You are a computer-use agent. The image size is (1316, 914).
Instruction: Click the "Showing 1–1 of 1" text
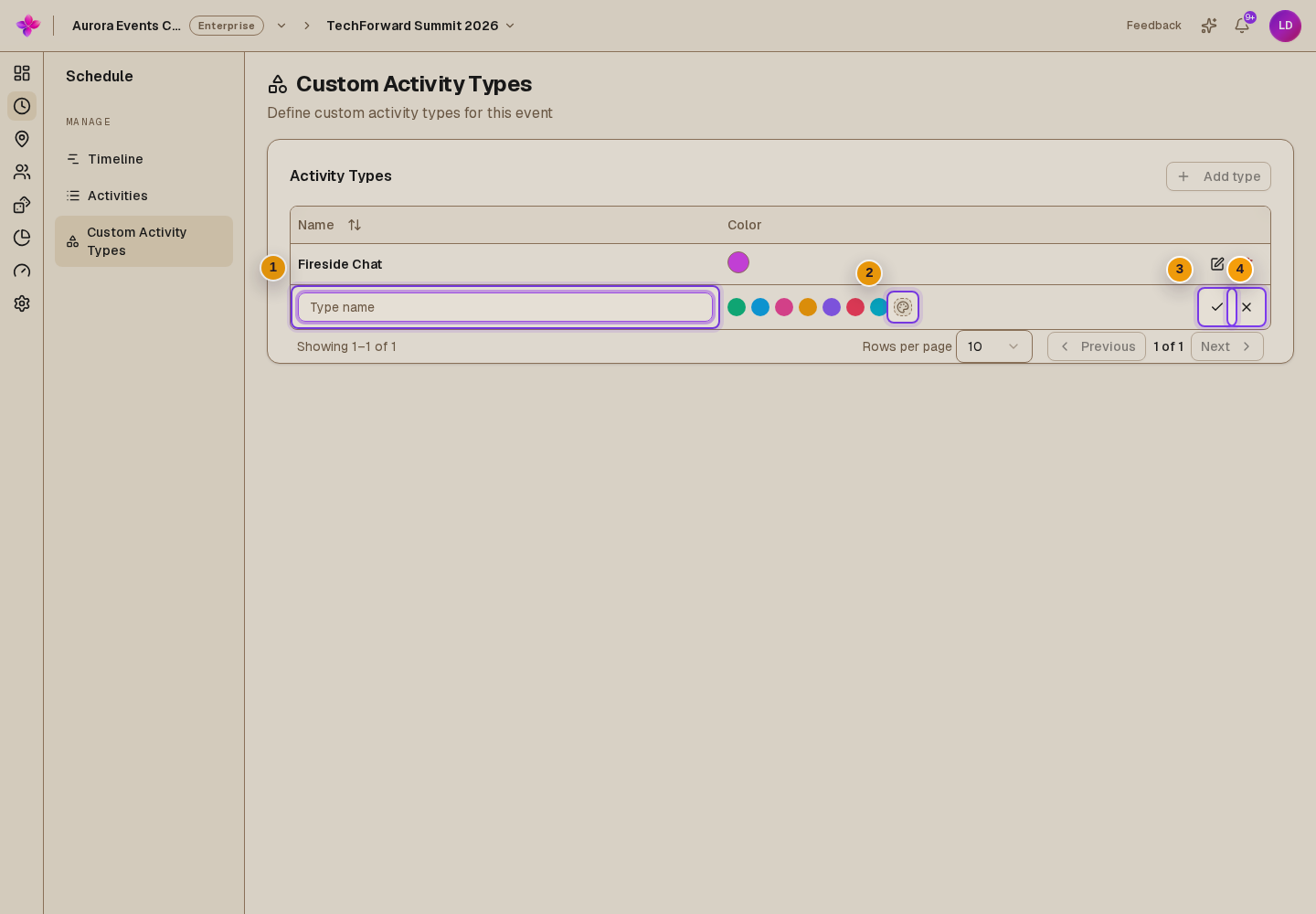coord(346,346)
